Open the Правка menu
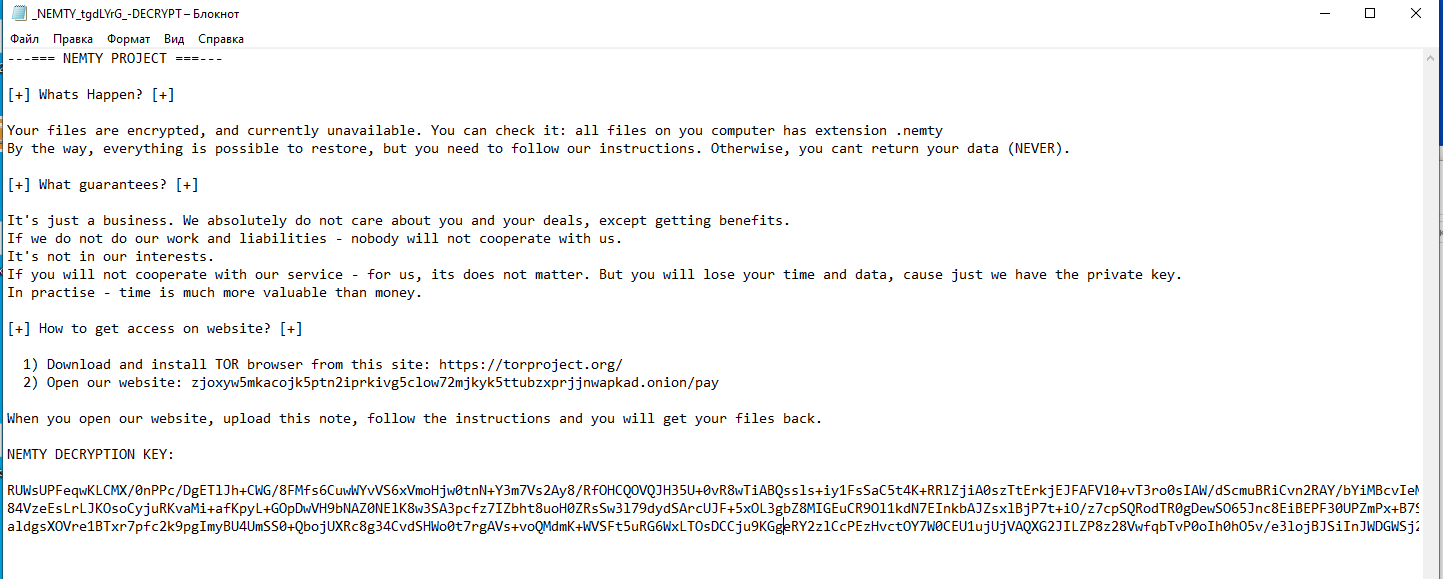Image resolution: width=1443 pixels, height=579 pixels. (73, 39)
